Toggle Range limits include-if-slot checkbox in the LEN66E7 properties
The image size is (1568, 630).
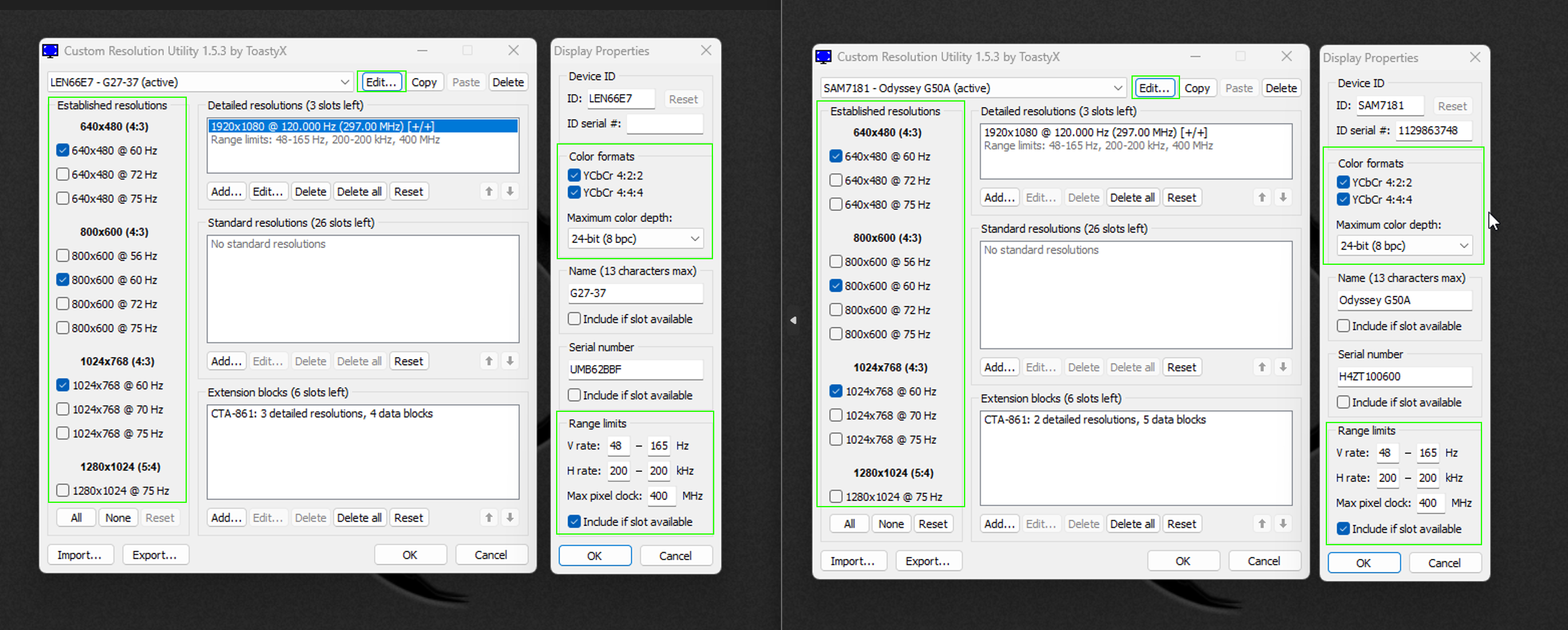point(574,522)
